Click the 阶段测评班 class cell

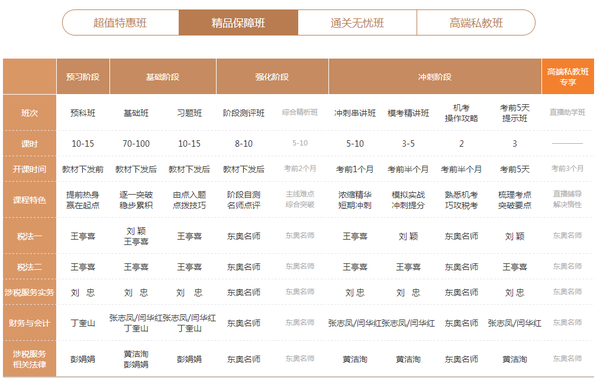[x=243, y=113]
